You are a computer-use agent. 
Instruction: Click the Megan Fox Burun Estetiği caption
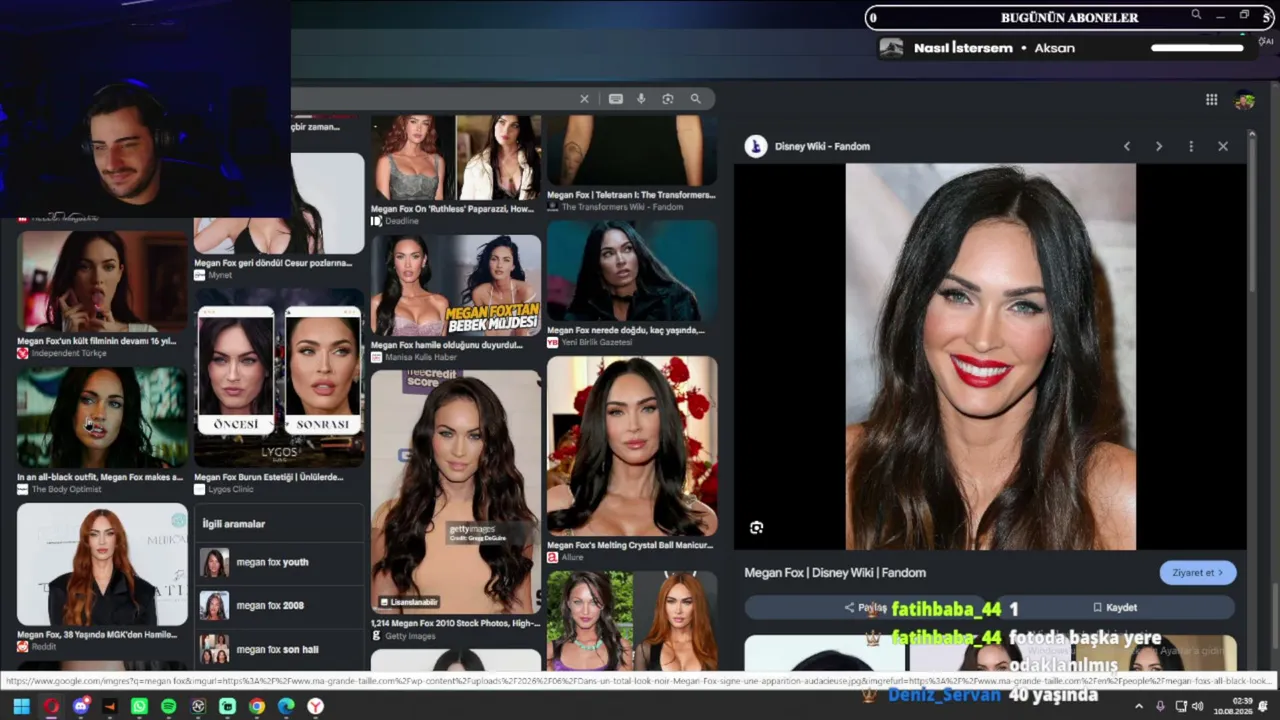(268, 477)
